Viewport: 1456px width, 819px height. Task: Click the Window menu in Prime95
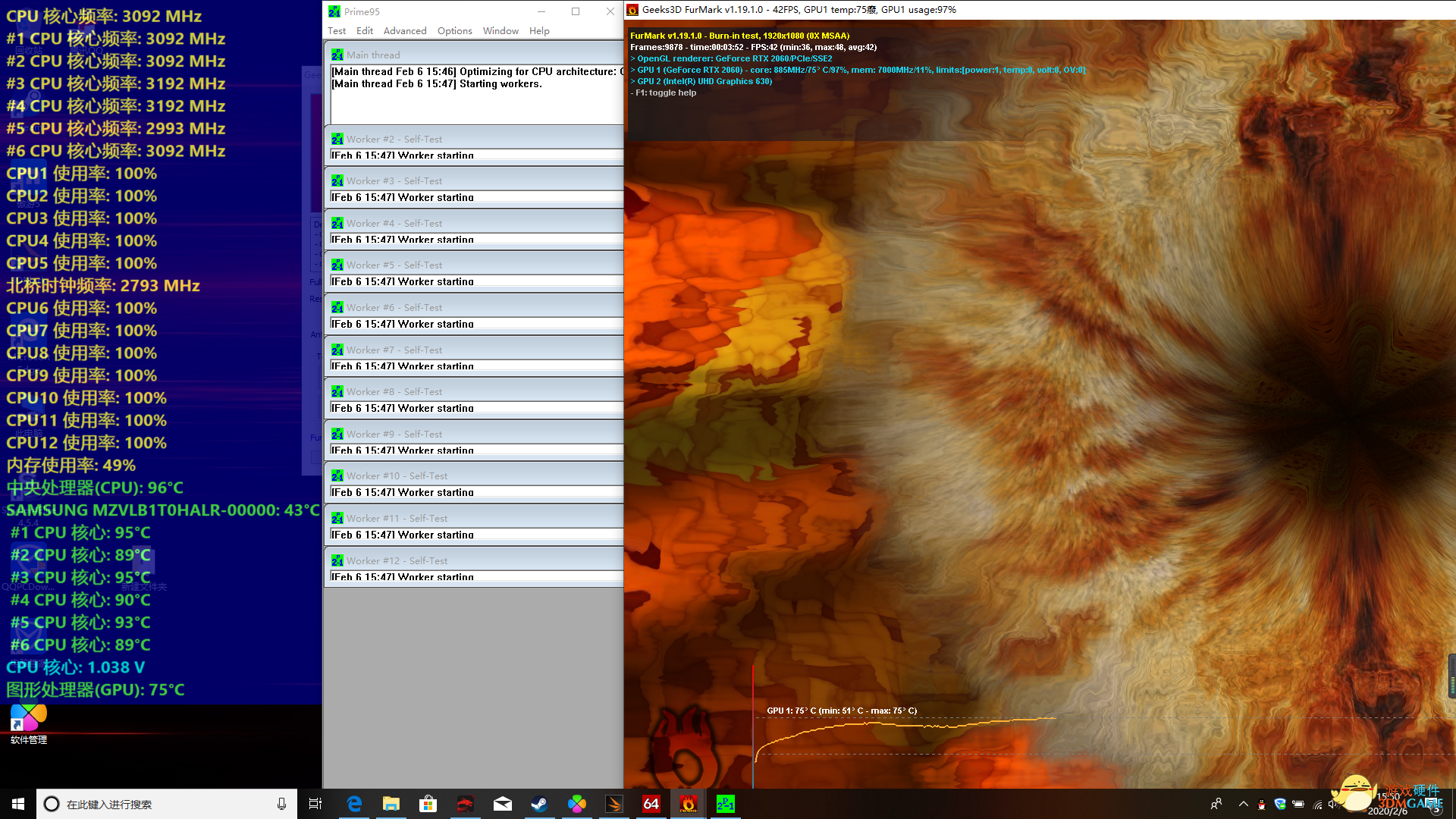click(500, 31)
